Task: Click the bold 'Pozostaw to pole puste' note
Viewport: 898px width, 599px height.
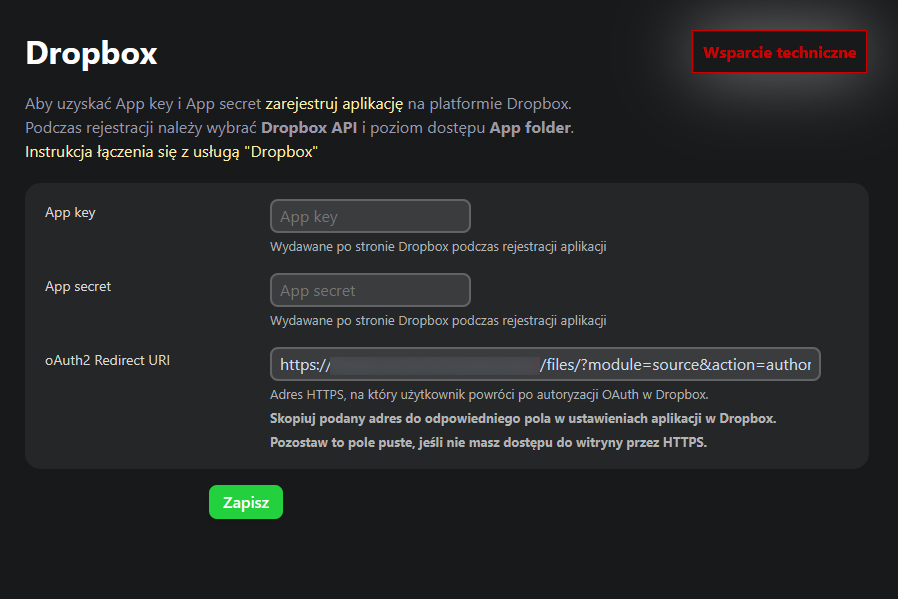Action: click(488, 442)
